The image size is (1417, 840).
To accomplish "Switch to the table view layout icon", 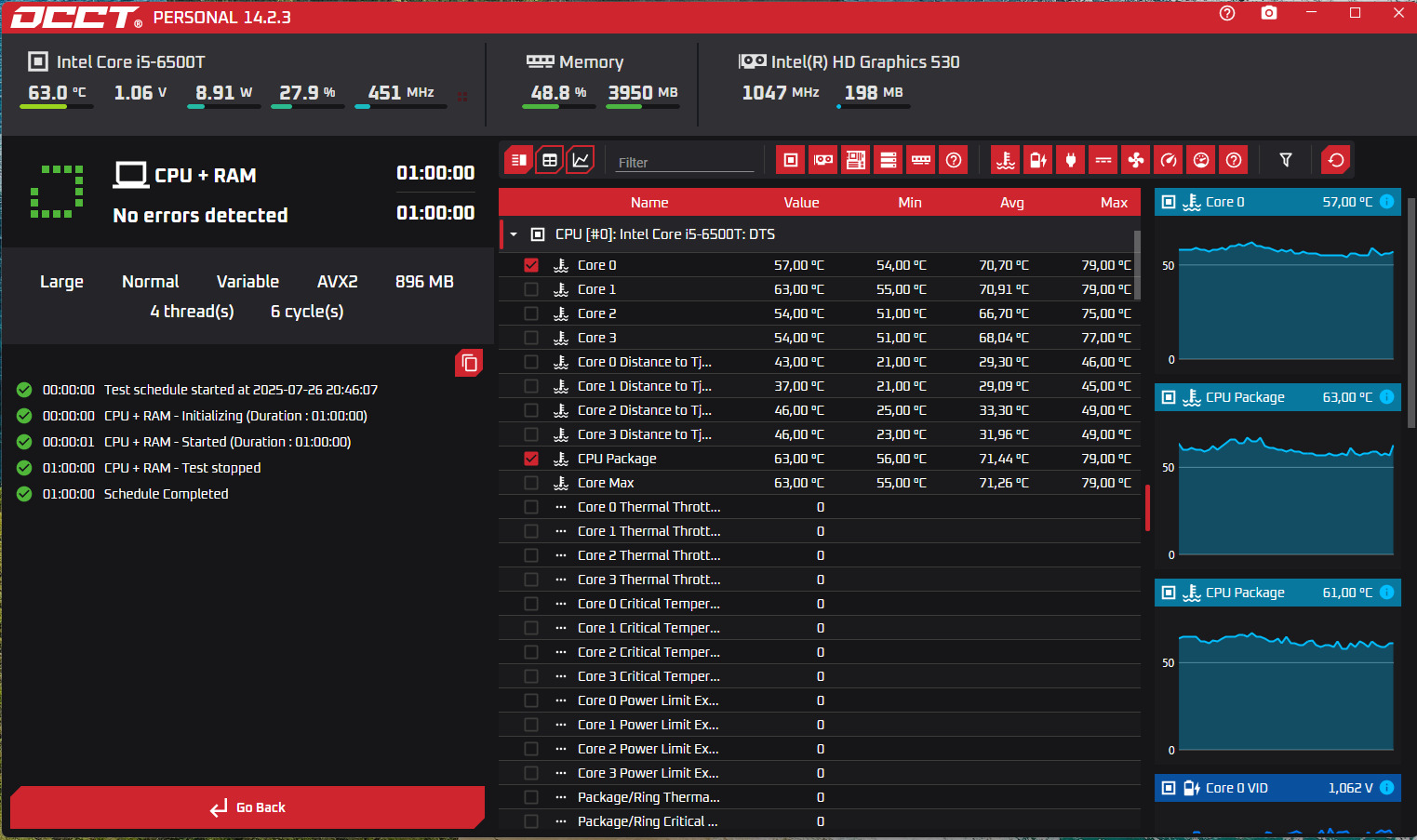I will pos(550,160).
